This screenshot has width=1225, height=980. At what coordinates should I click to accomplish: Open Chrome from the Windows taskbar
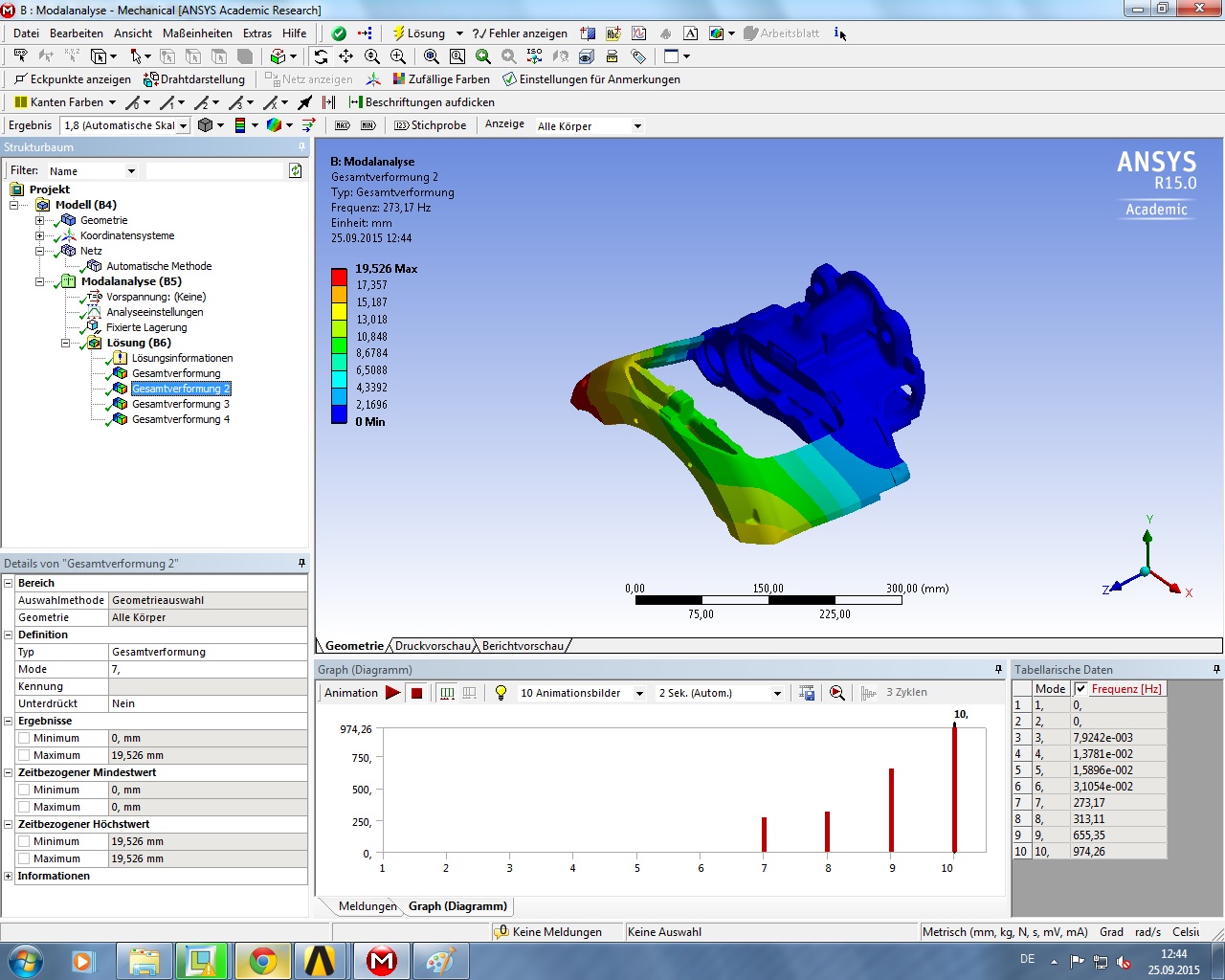pos(263,961)
